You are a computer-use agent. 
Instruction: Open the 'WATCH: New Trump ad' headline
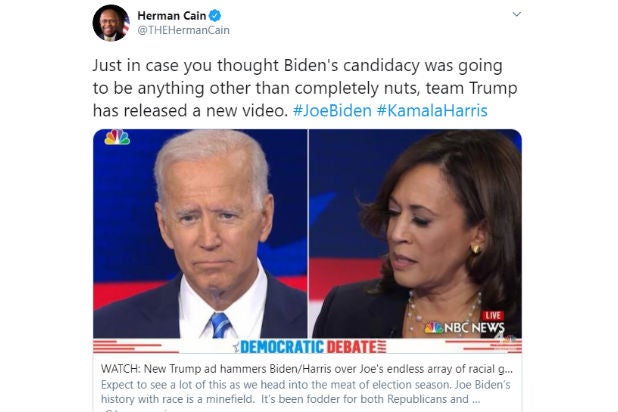tap(307, 369)
